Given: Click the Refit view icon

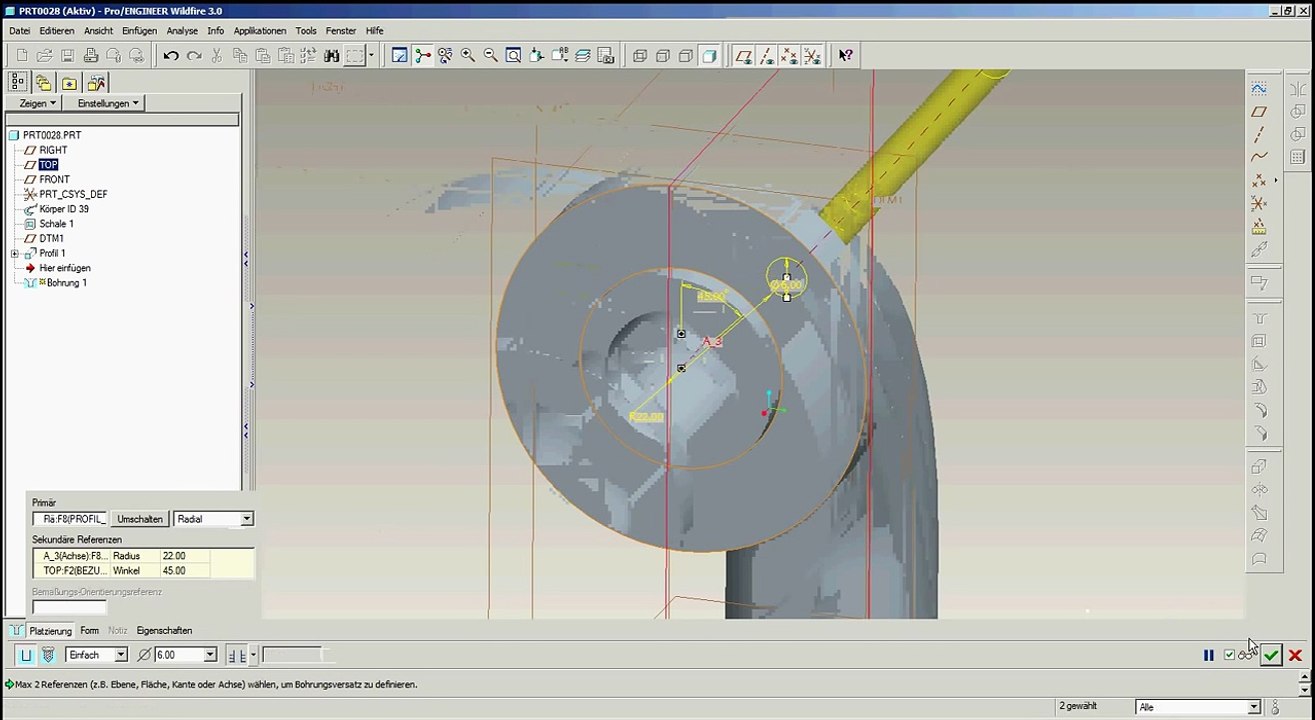Looking at the screenshot, I should pyautogui.click(x=514, y=56).
